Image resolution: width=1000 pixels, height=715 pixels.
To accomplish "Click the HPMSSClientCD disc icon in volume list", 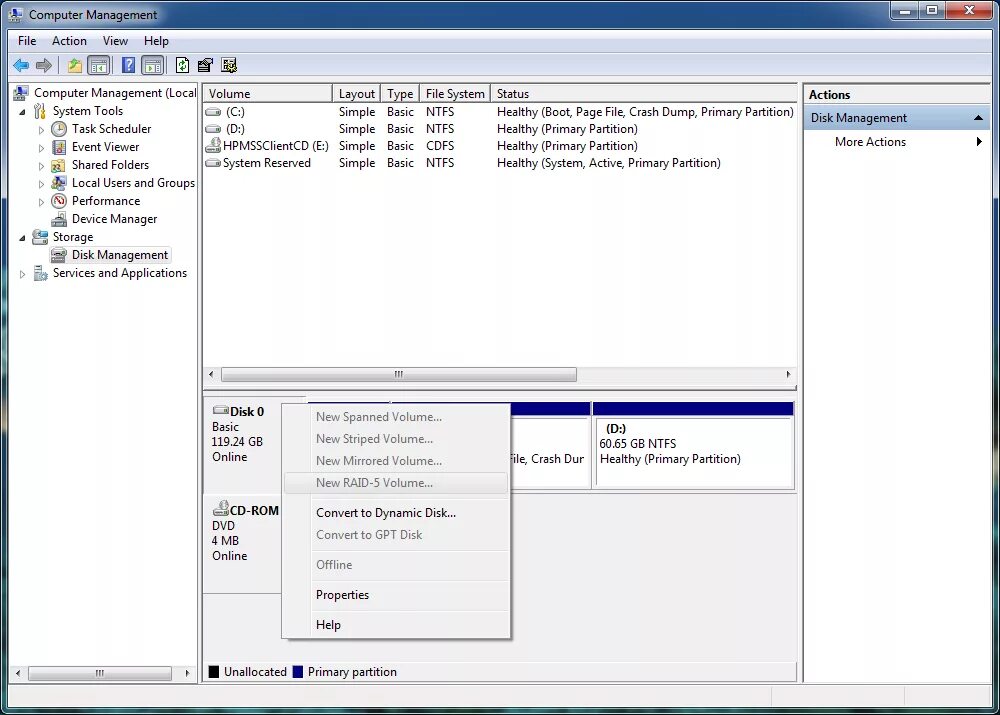I will point(213,146).
